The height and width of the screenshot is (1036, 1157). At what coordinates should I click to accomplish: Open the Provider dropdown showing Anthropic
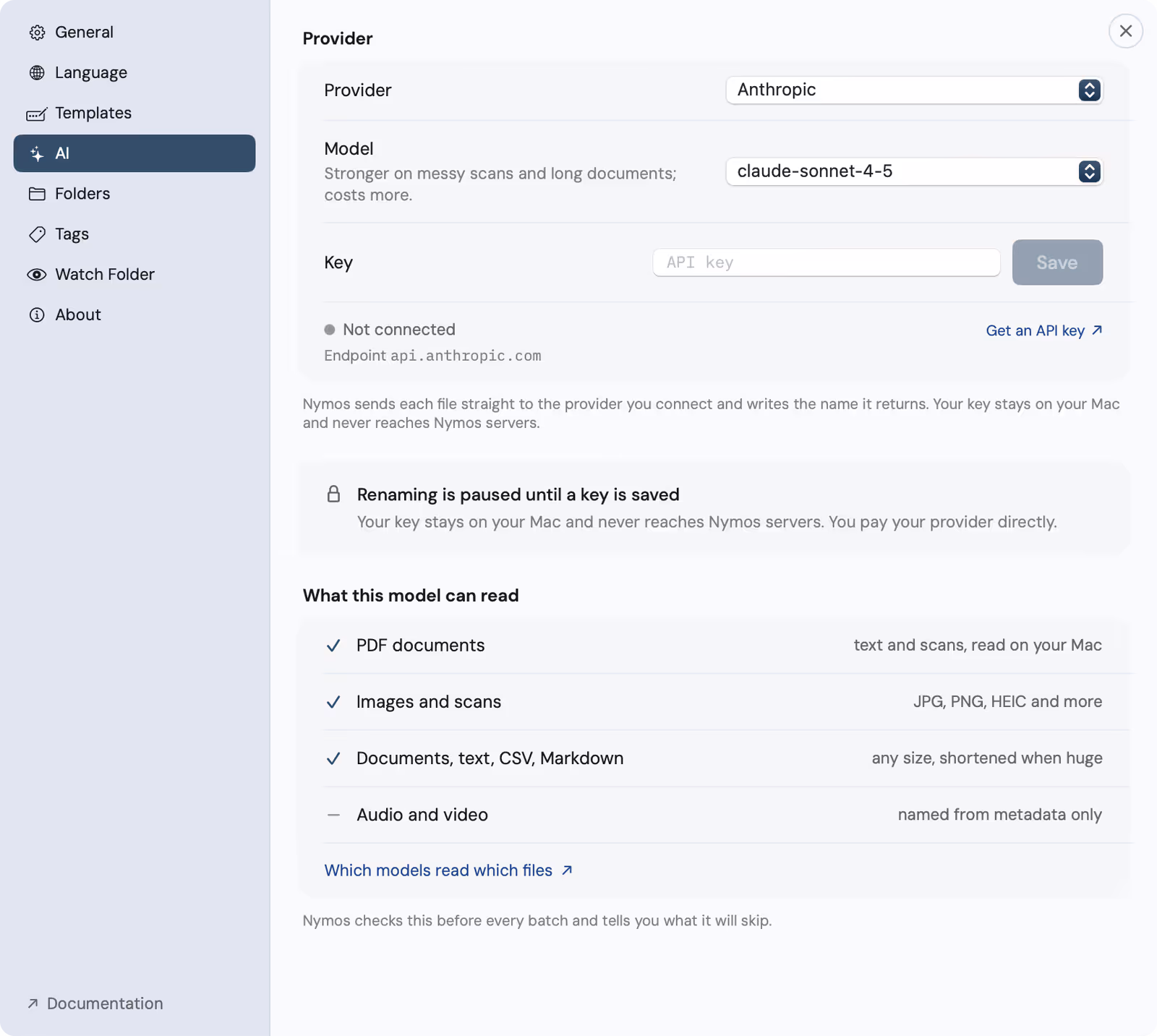(914, 90)
